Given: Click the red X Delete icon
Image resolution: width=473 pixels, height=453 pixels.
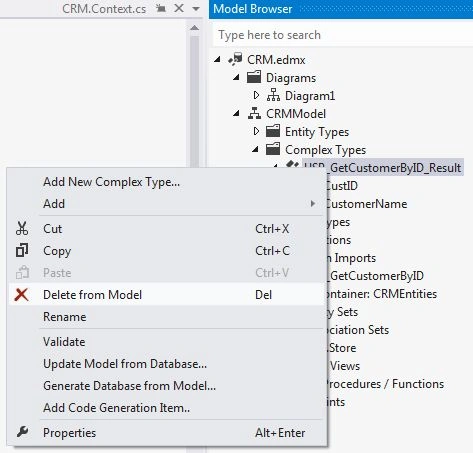Looking at the screenshot, I should [22, 295].
